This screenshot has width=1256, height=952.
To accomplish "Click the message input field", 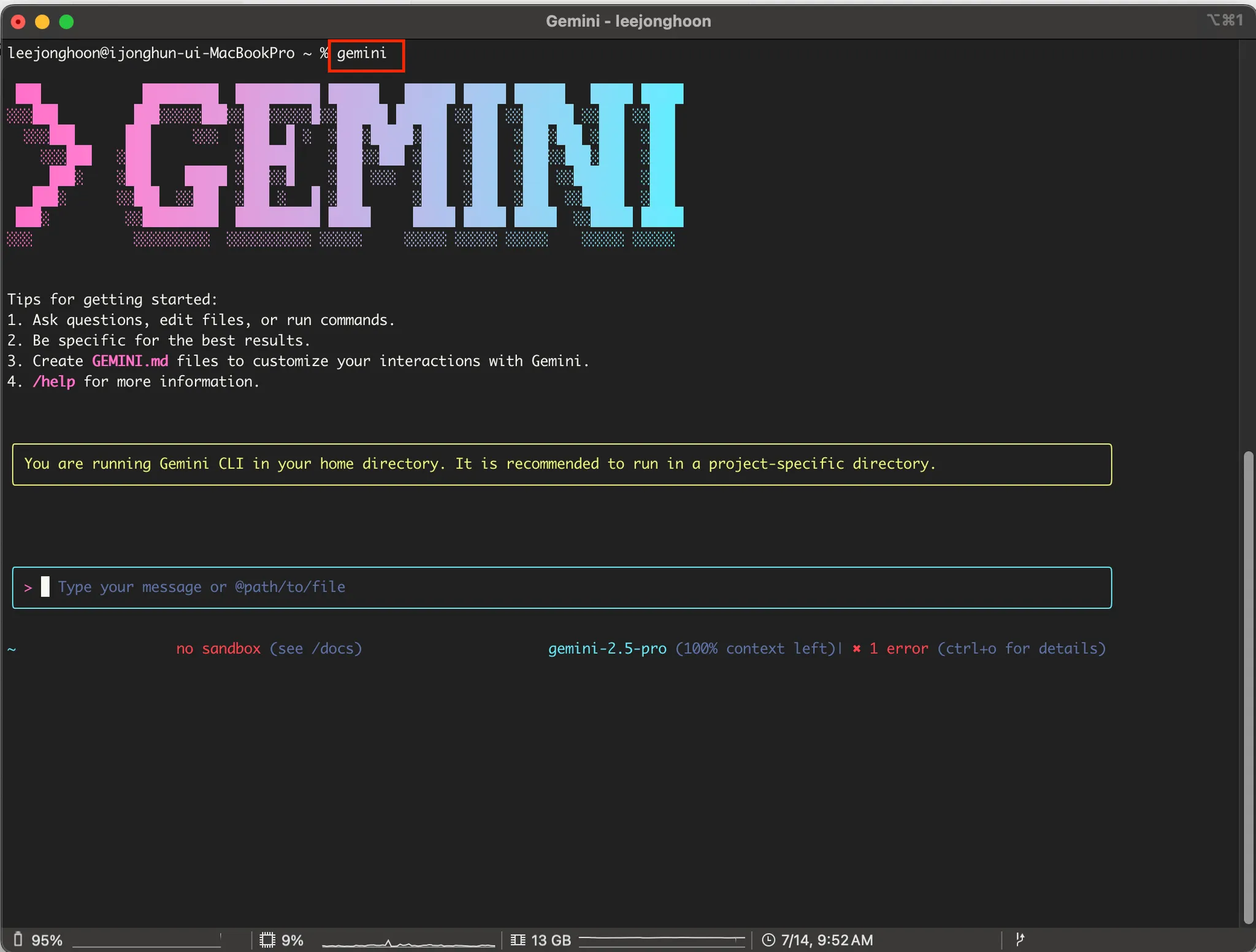I will (x=552, y=588).
